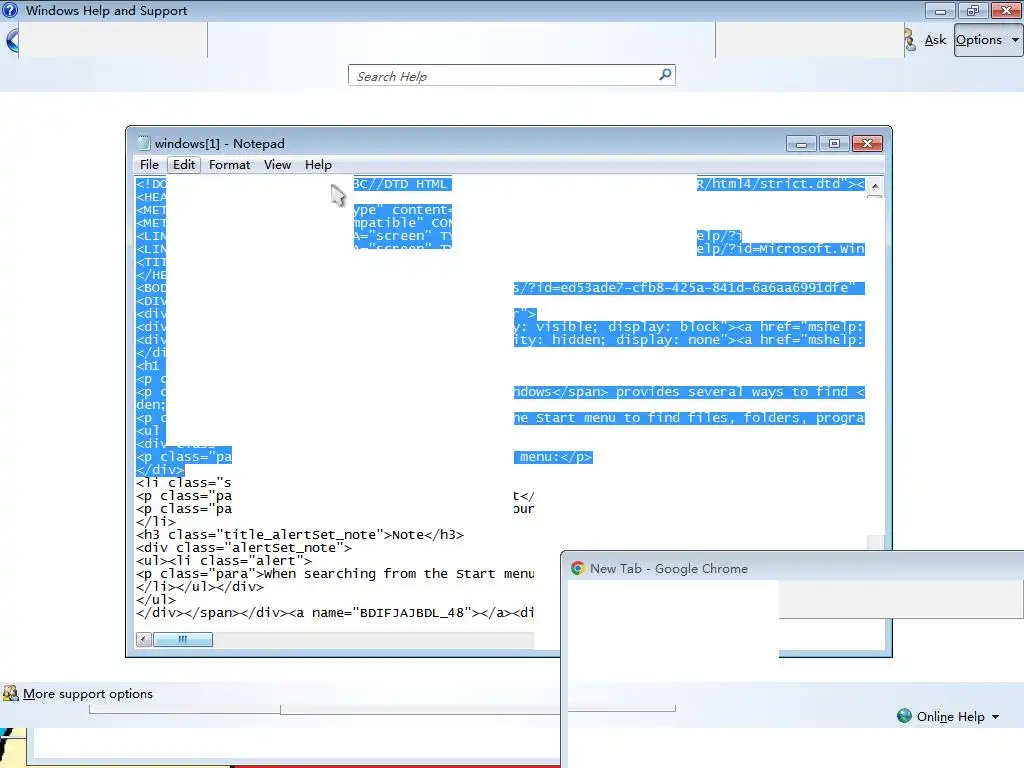The height and width of the screenshot is (768, 1024).
Task: Click the Notepad document icon in title bar
Action: point(144,143)
